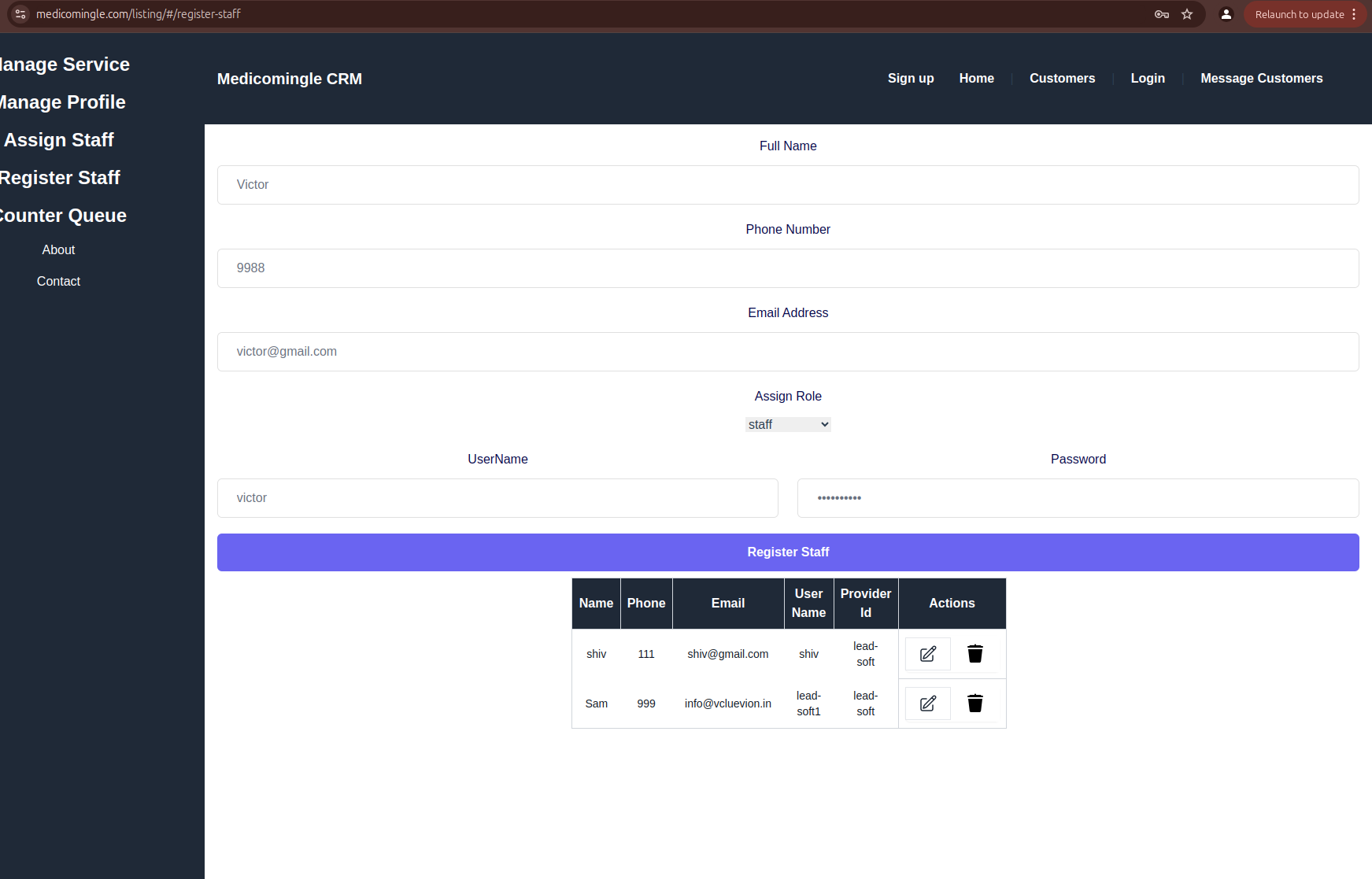The height and width of the screenshot is (879, 1372).
Task: Open the About page
Action: coord(58,249)
